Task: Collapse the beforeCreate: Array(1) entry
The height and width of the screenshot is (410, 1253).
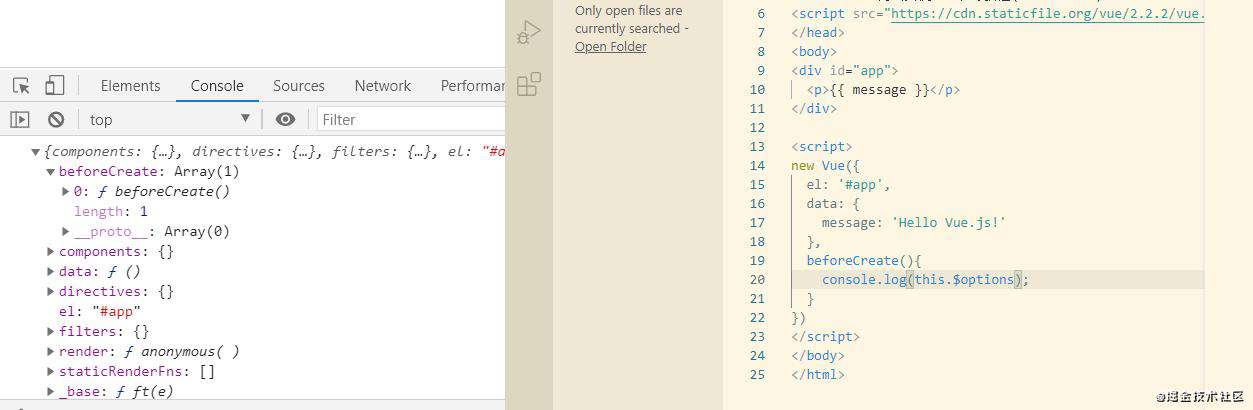Action: coord(51,172)
